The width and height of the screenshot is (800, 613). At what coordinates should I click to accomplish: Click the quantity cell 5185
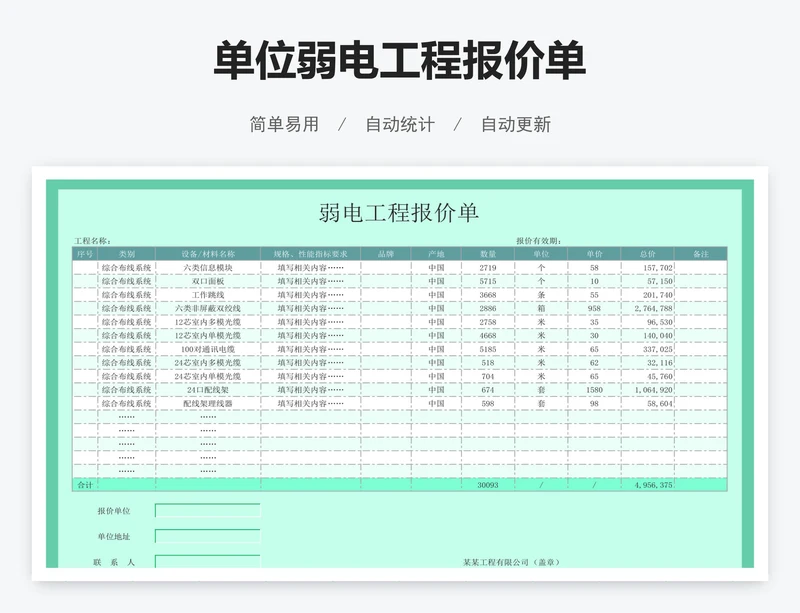click(x=488, y=349)
